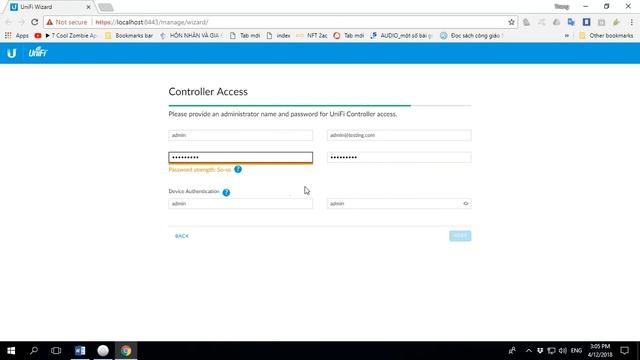Focus the confirm password field
This screenshot has width=640, height=360.
coord(399,158)
